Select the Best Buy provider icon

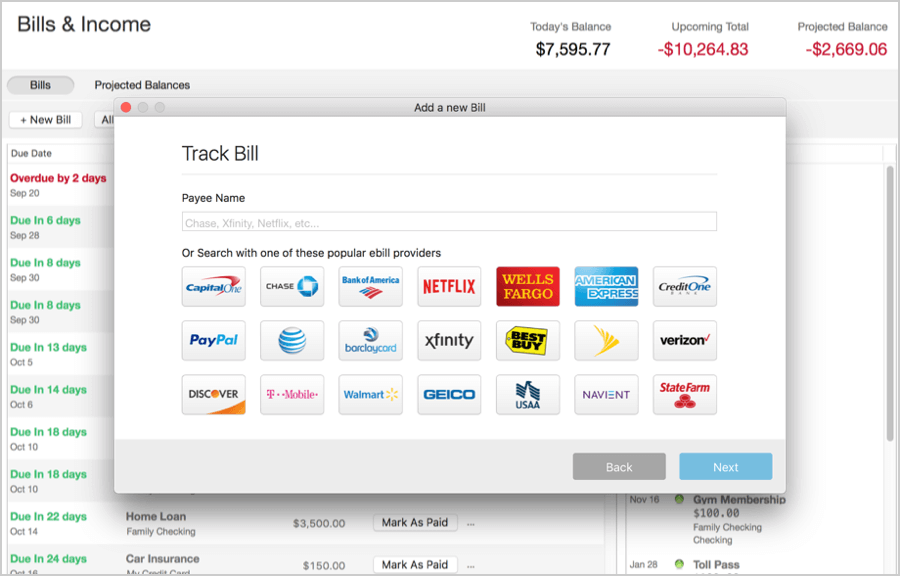coord(527,340)
